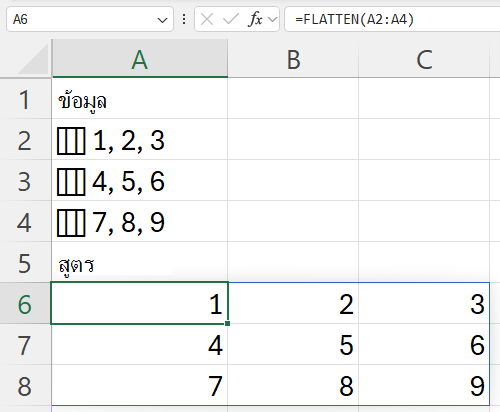Click cell A4 containing 7, 8, 9
This screenshot has height=412, width=500.
[140, 222]
